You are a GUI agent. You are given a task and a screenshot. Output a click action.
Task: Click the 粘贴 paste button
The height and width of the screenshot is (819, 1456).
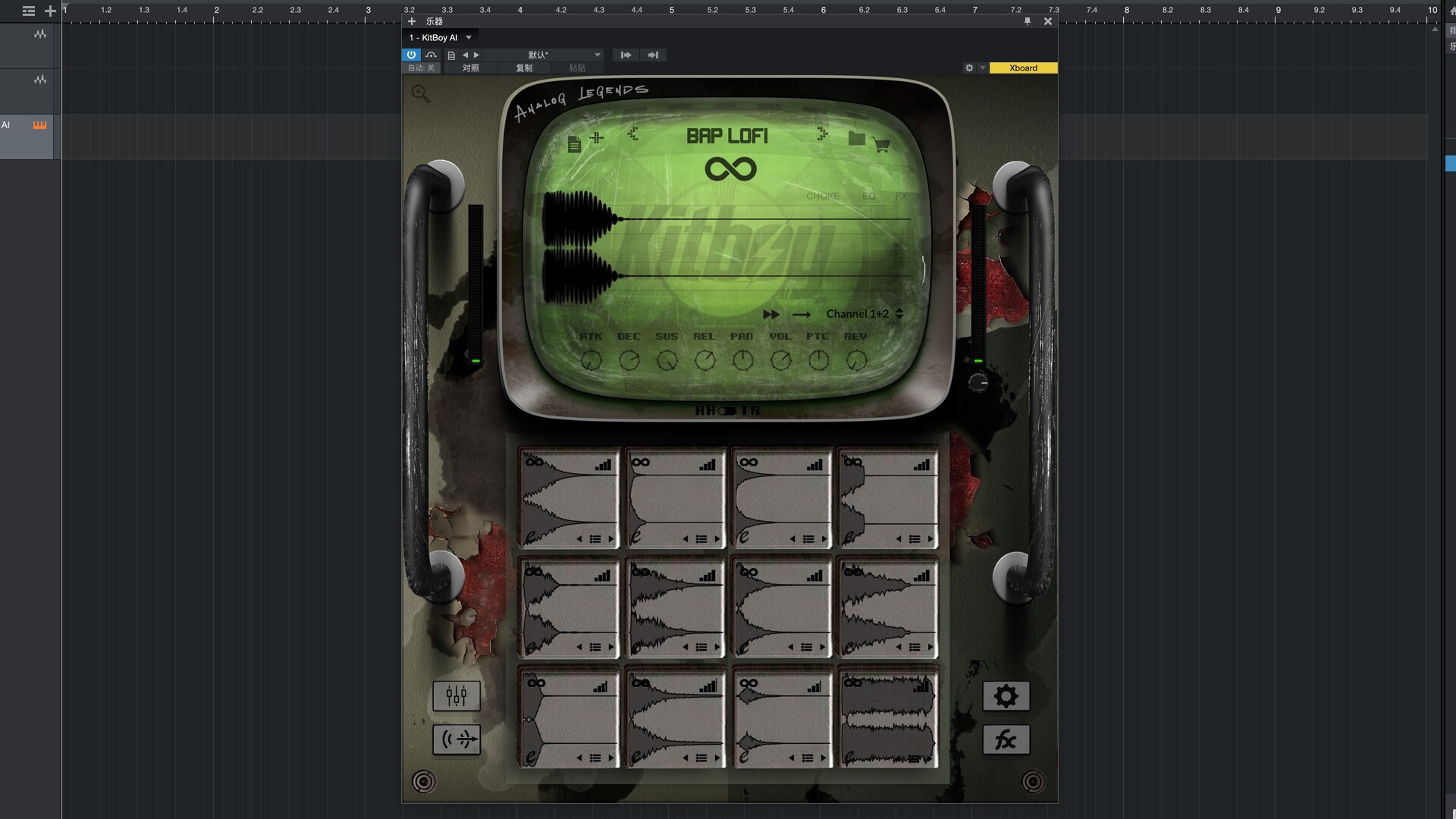pos(577,67)
